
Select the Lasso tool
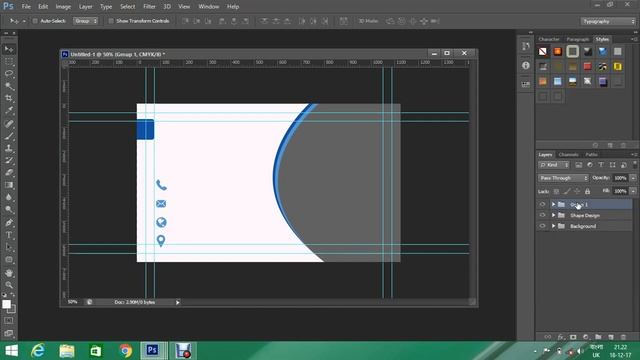(x=9, y=74)
